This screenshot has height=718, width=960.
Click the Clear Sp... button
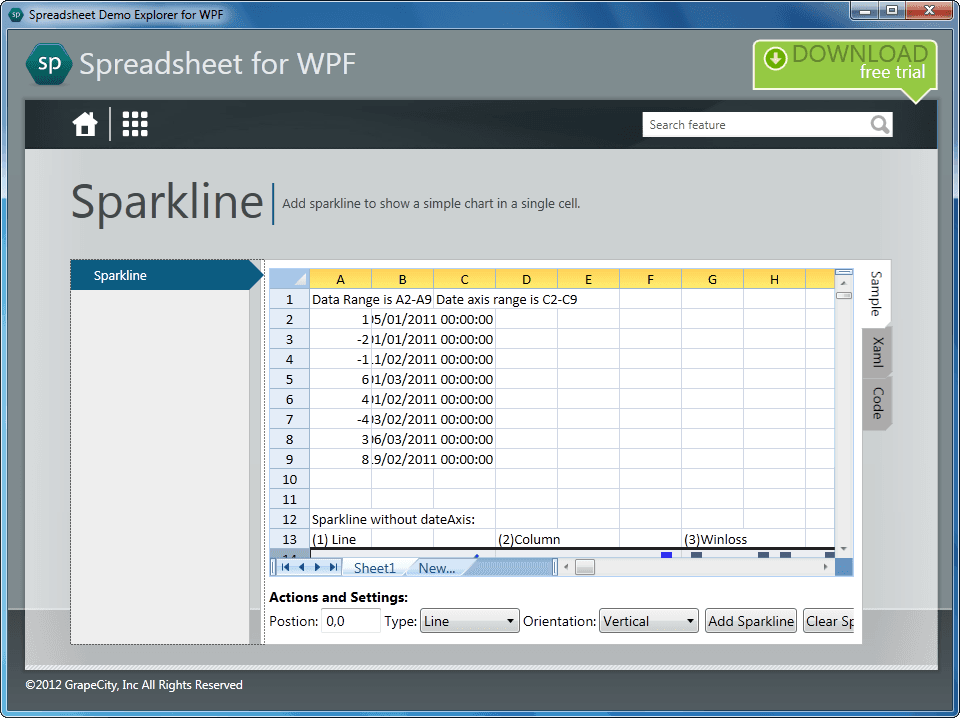click(x=829, y=621)
